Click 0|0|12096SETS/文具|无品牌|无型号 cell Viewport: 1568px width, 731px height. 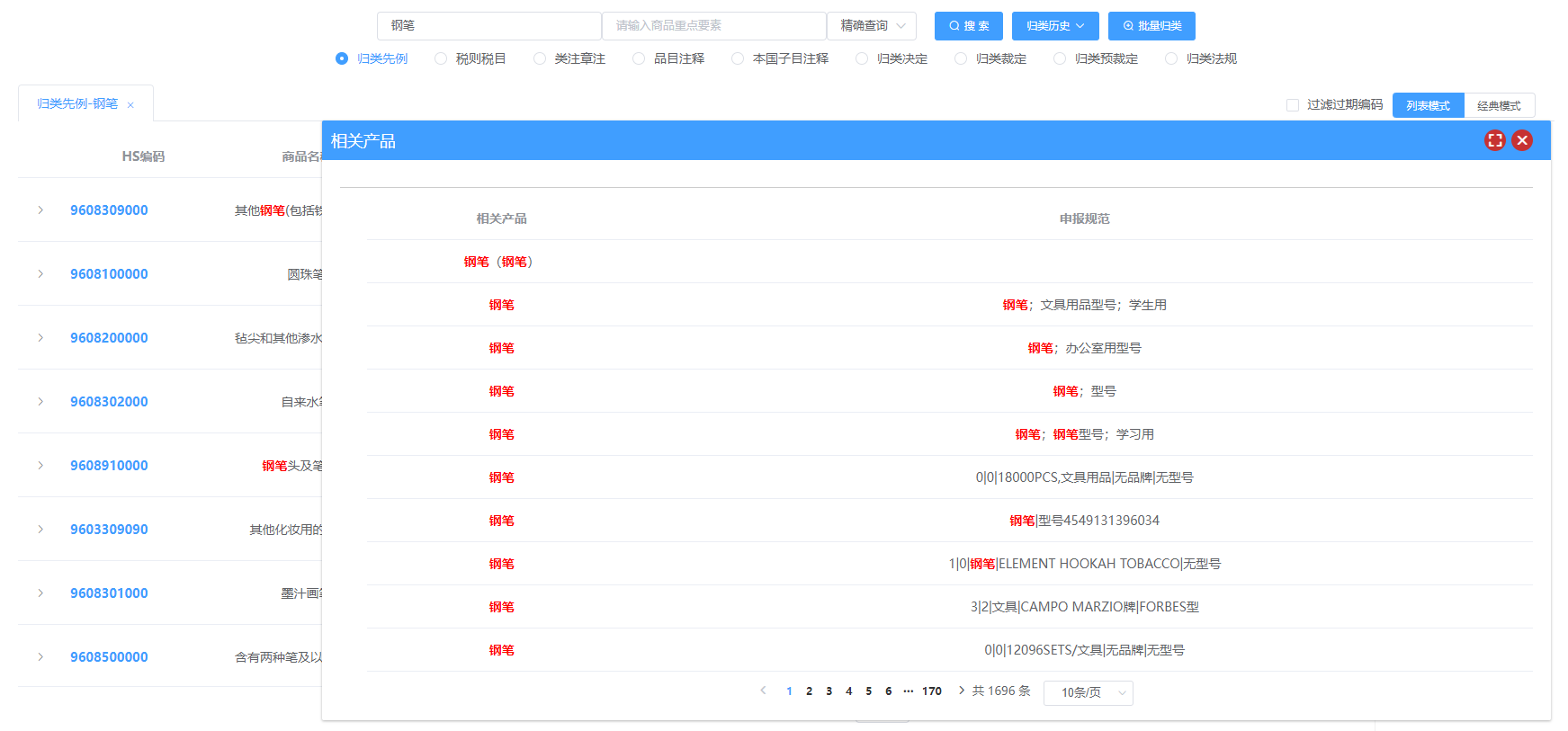pyautogui.click(x=1084, y=650)
